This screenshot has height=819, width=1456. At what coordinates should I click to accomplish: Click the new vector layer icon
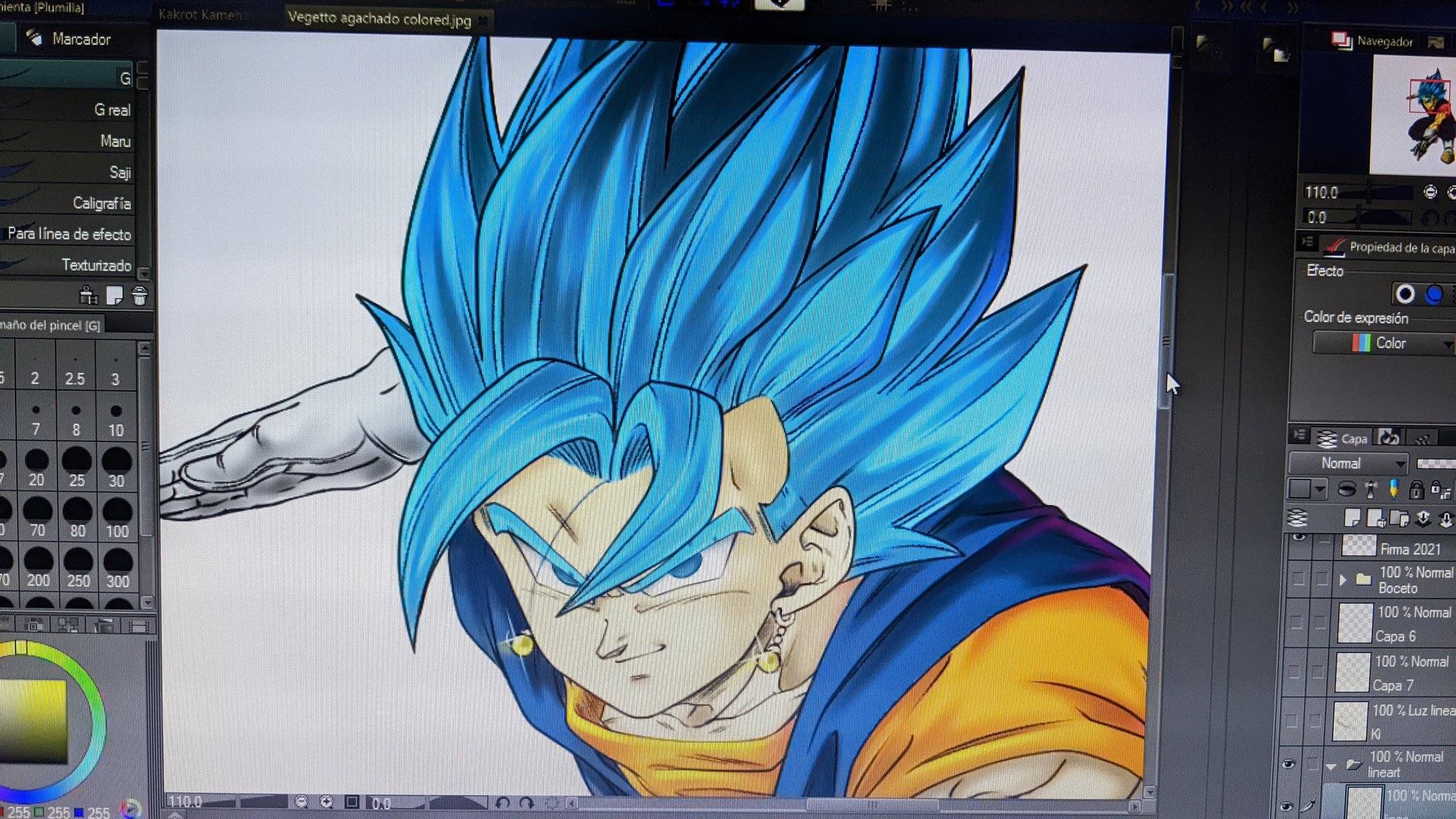click(1376, 518)
